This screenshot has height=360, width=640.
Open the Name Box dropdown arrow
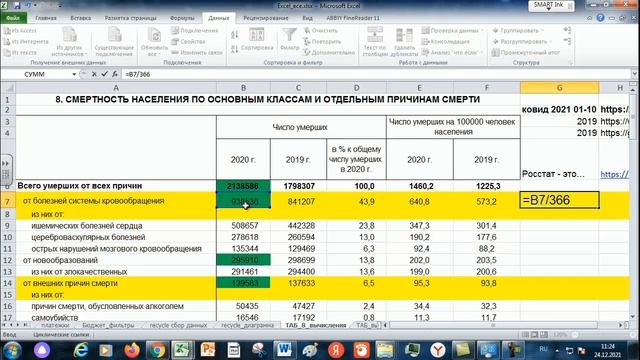click(74, 74)
